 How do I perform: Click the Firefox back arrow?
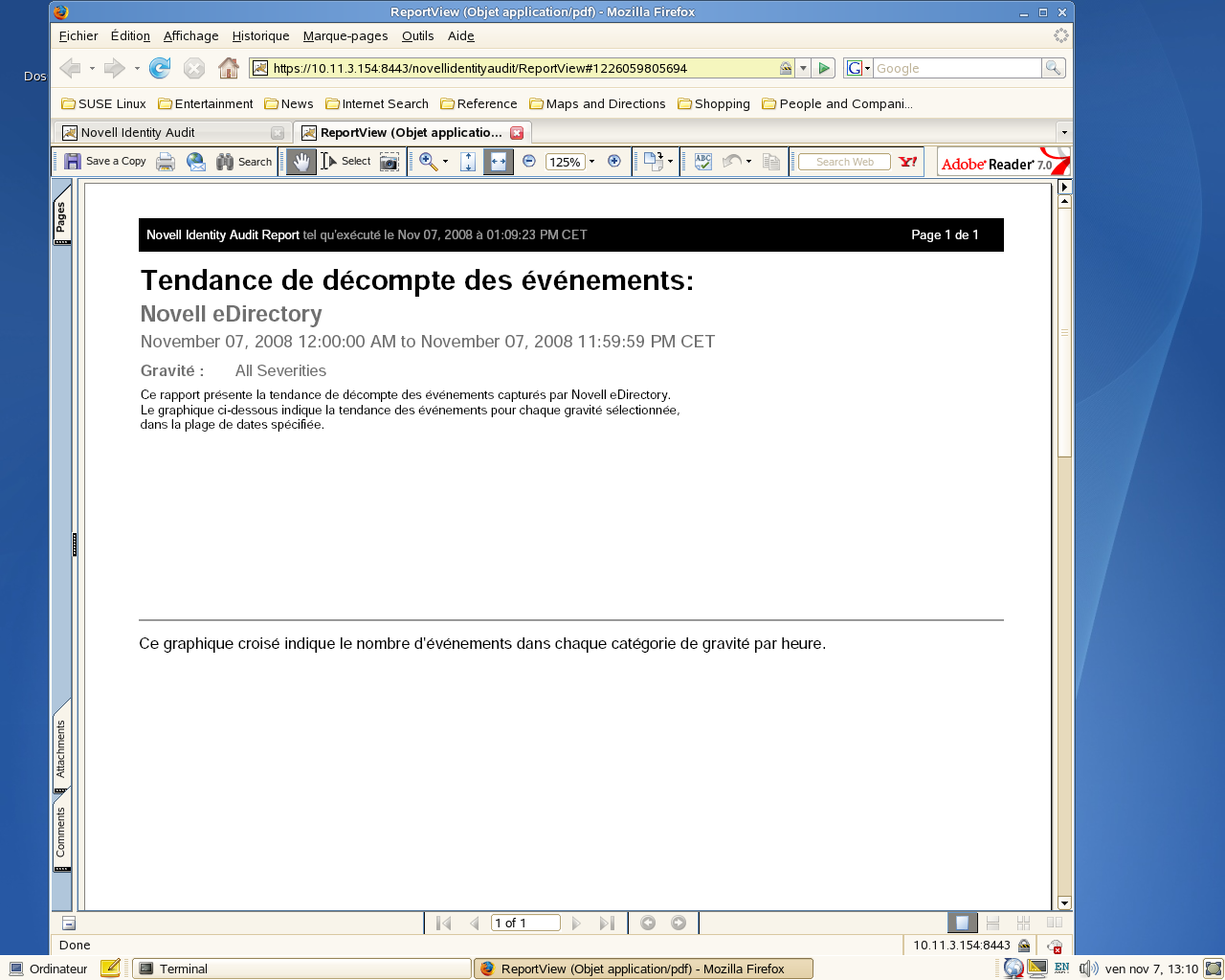[x=70, y=68]
